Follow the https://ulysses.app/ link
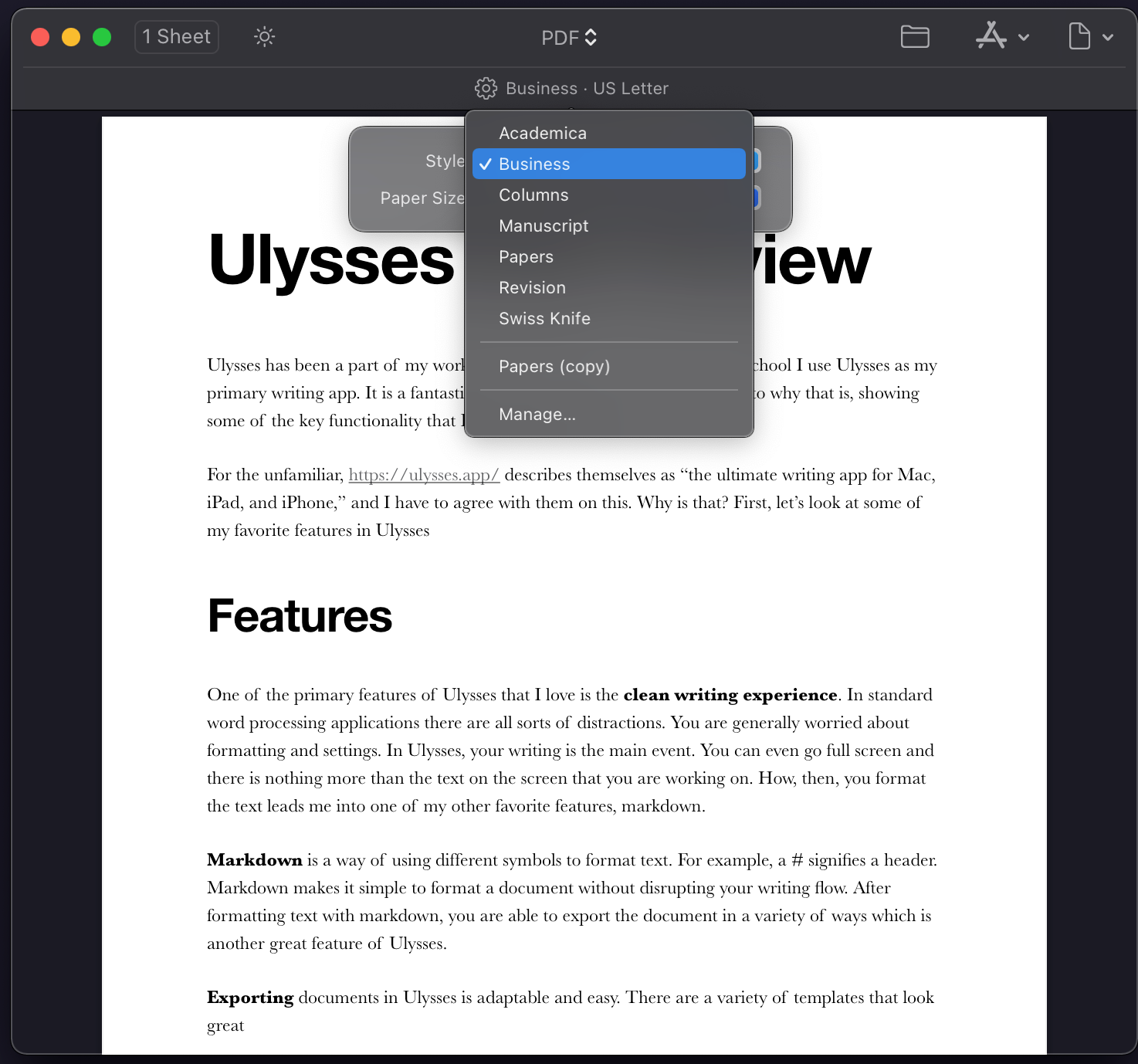1138x1064 pixels. click(x=424, y=474)
